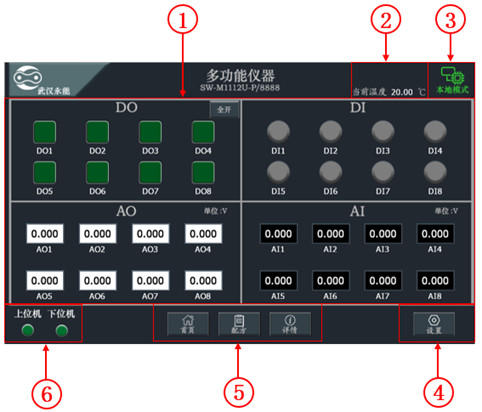This screenshot has height=412, width=482.
Task: Toggle the DO1 green output button
Action: (x=44, y=132)
